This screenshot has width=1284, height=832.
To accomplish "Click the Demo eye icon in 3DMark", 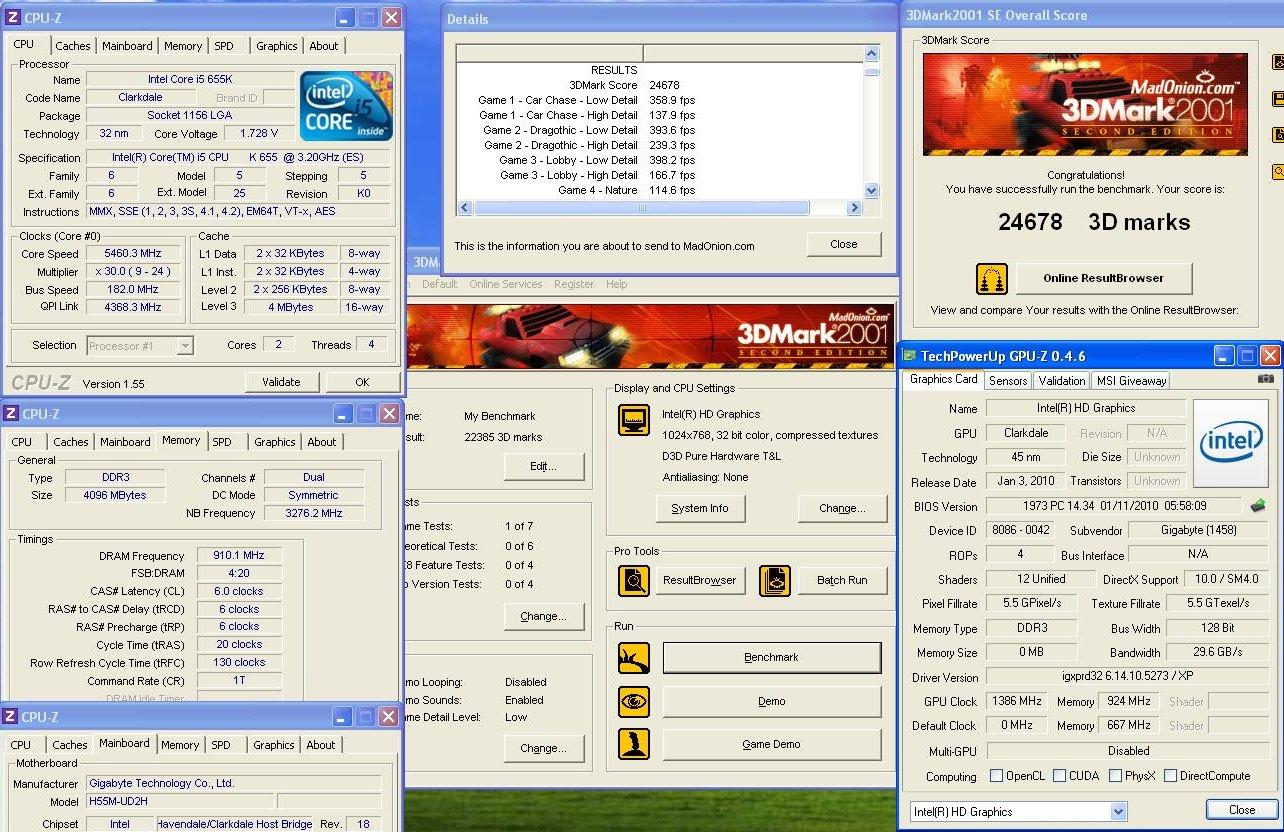I will pyautogui.click(x=634, y=701).
